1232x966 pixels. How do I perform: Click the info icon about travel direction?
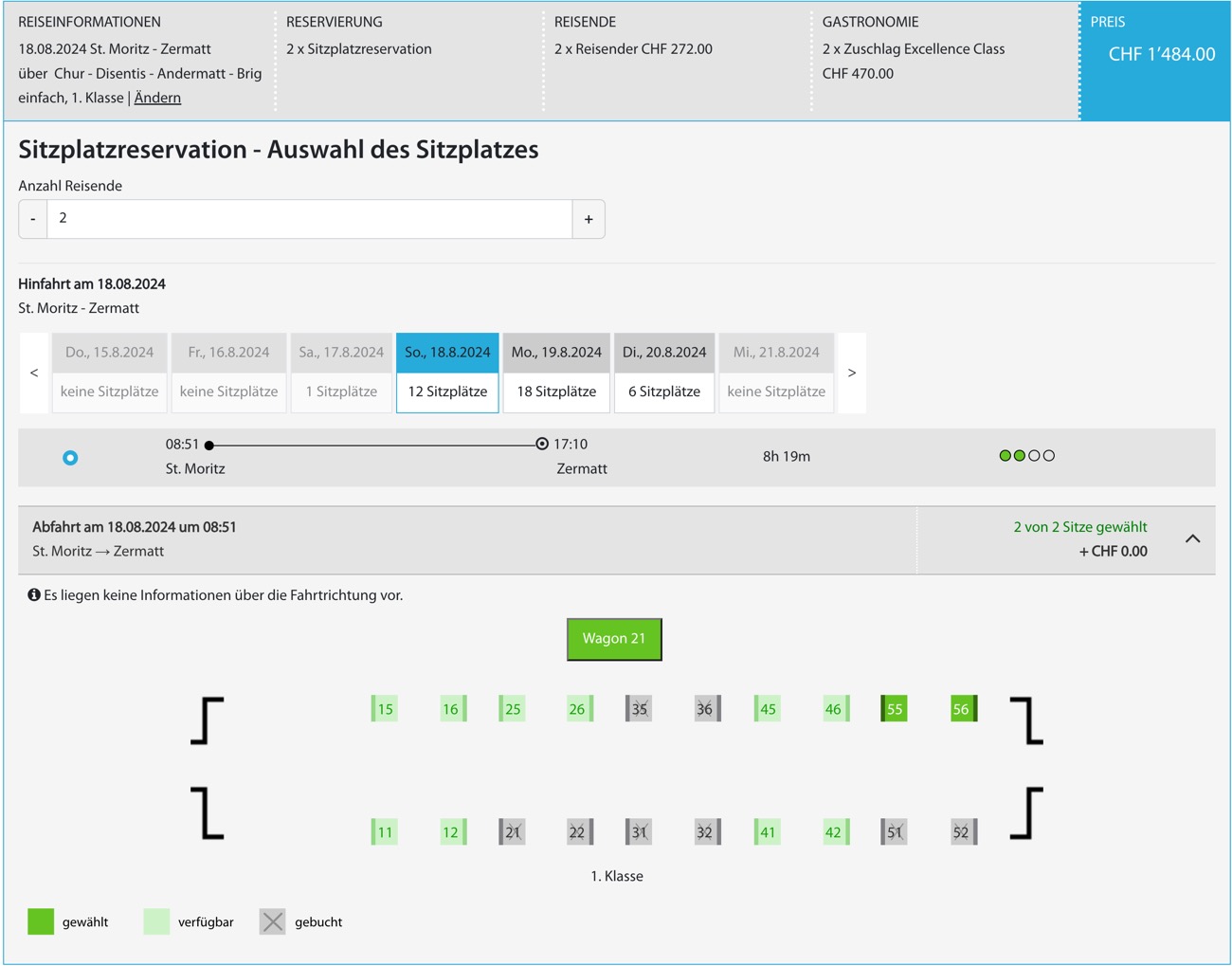[34, 595]
